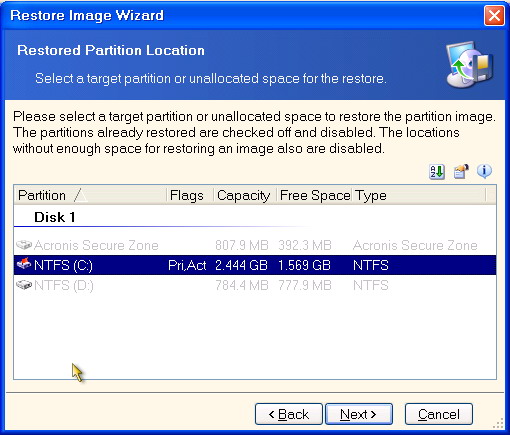The height and width of the screenshot is (435, 510).
Task: Sort list by Flags column header
Action: pyautogui.click(x=190, y=195)
